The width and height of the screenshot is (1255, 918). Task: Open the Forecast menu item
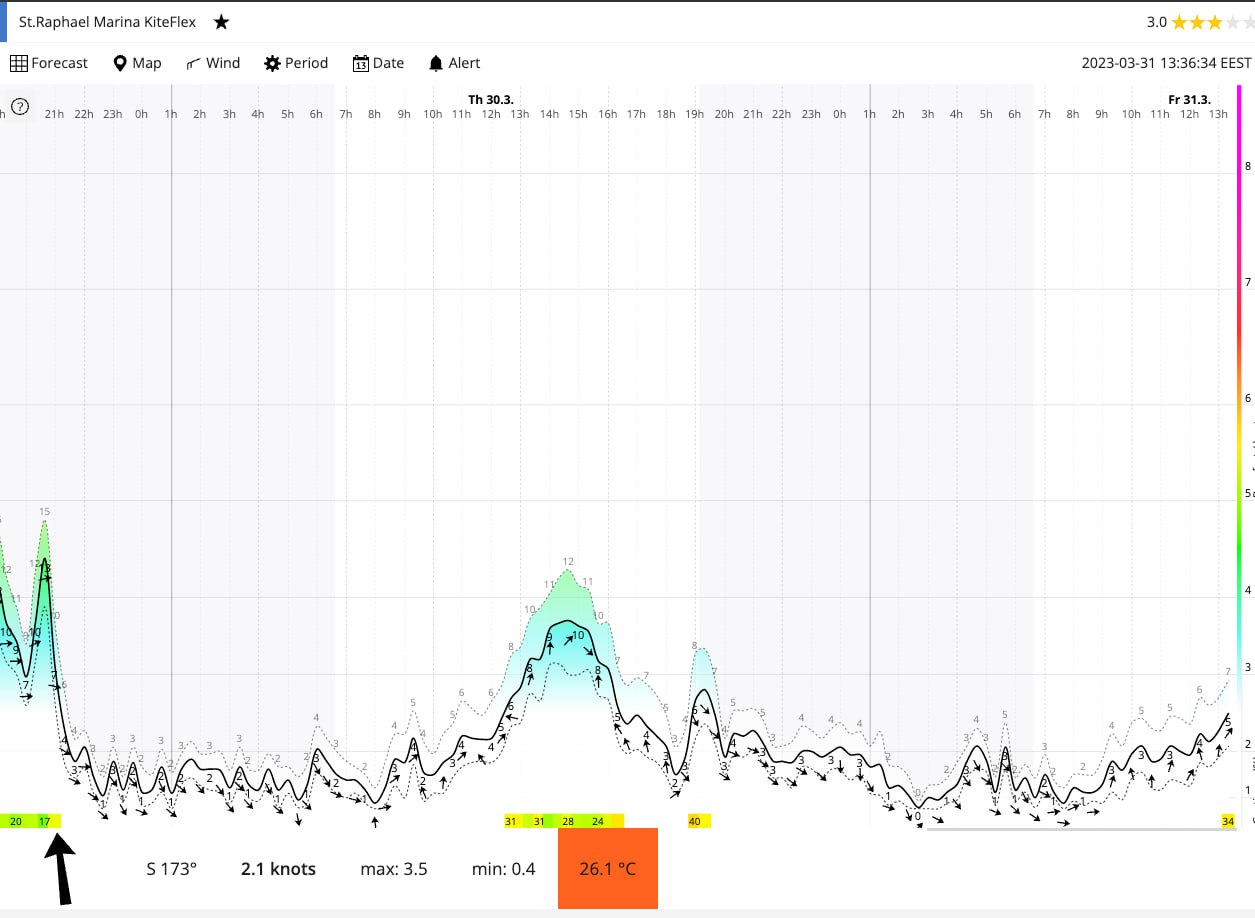tap(59, 63)
